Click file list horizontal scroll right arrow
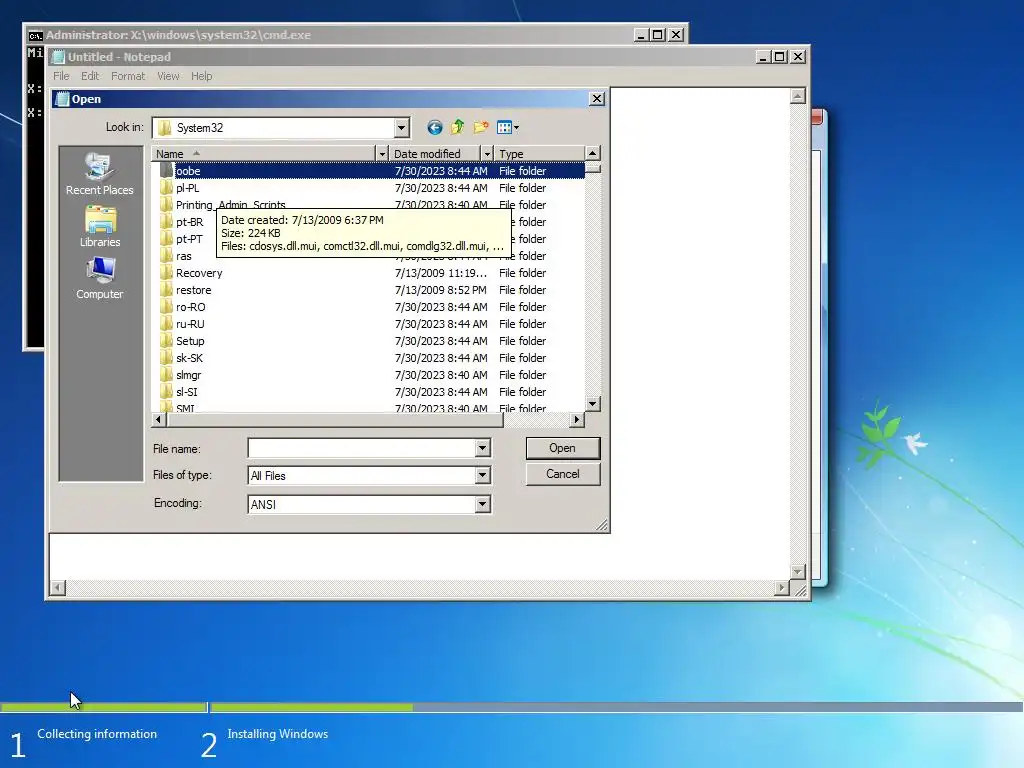1024x768 pixels. point(577,419)
